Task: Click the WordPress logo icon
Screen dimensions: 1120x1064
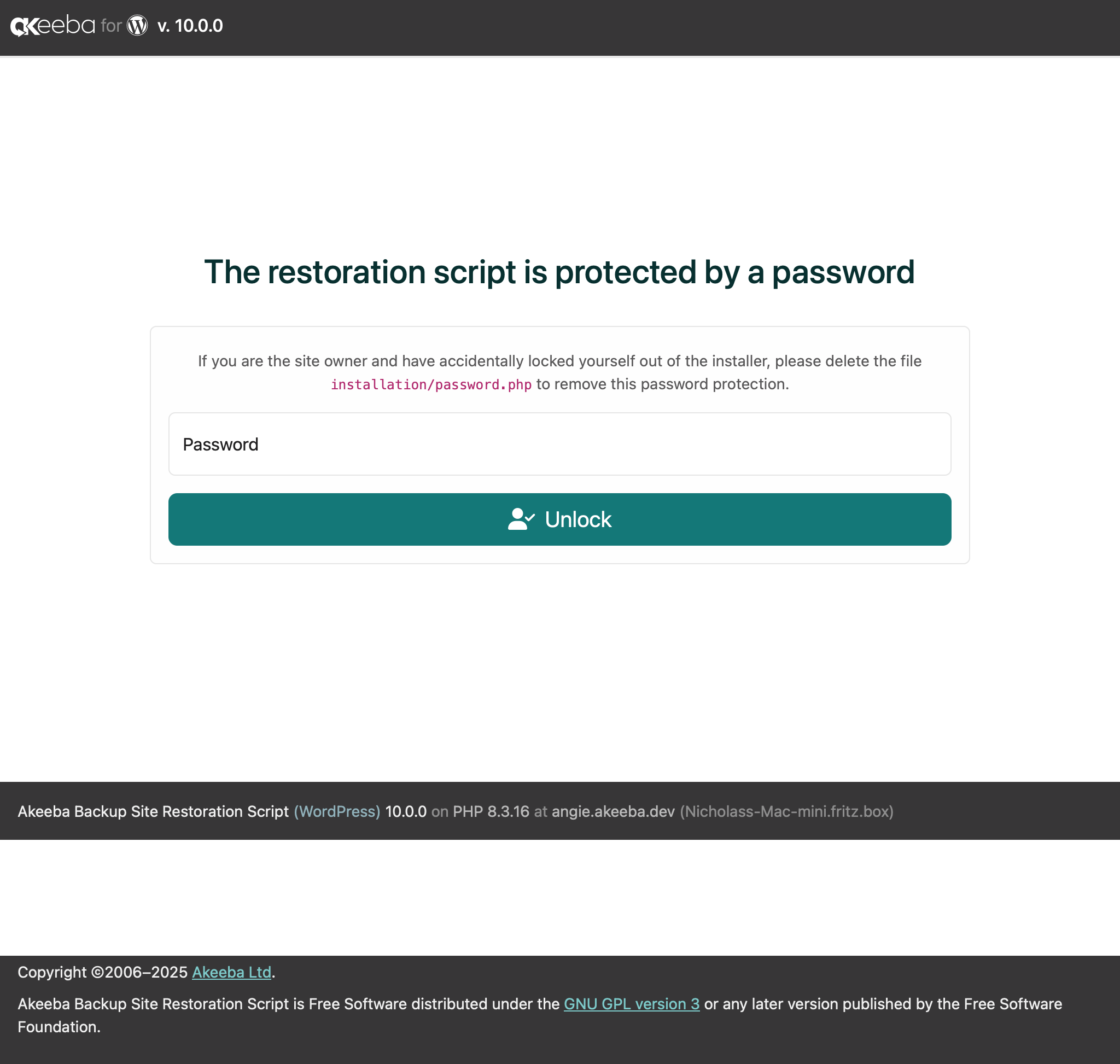Action: tap(137, 26)
